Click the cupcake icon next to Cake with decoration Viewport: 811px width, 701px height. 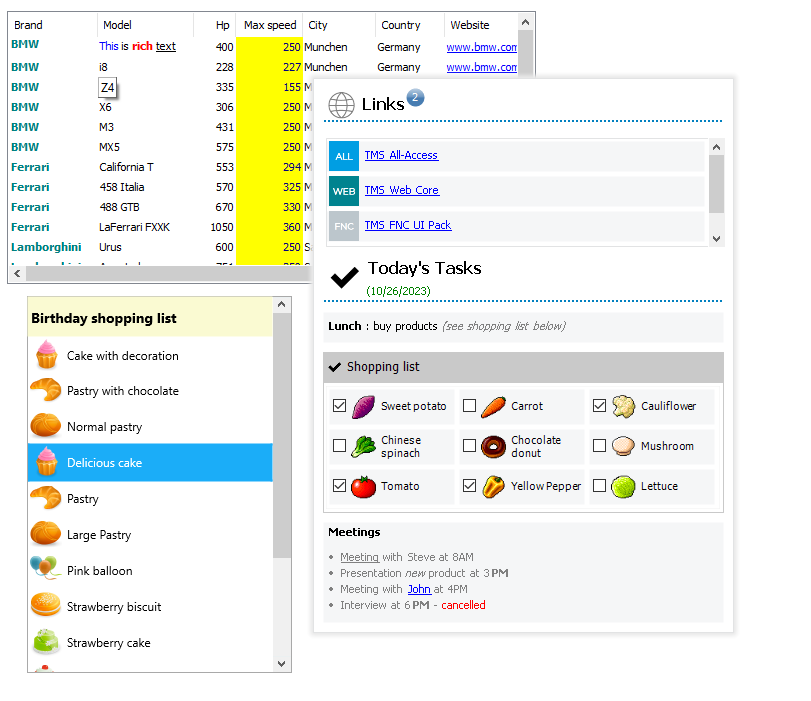[x=47, y=355]
